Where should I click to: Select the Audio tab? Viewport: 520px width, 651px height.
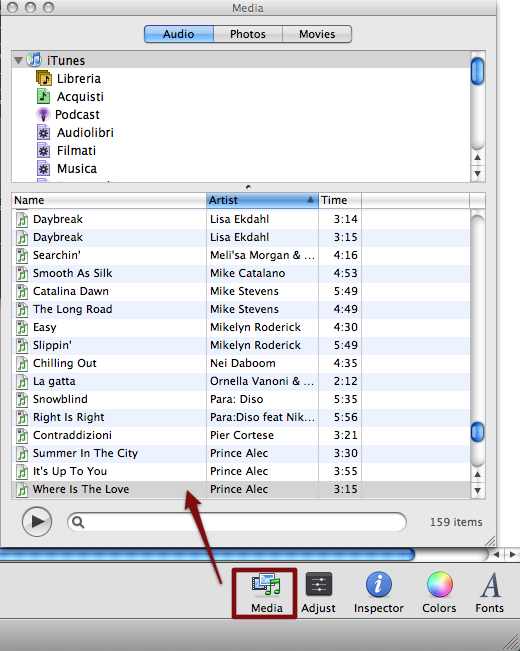[179, 34]
